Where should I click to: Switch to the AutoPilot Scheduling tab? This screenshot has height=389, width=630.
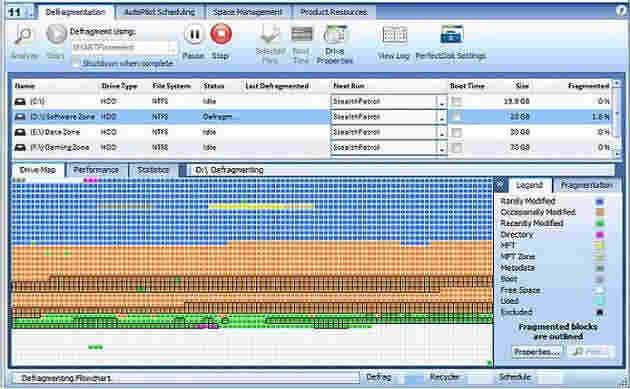pyautogui.click(x=160, y=12)
